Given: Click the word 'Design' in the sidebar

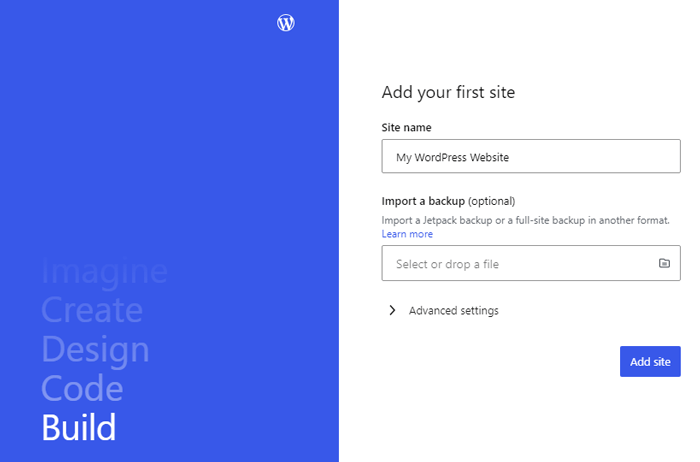Looking at the screenshot, I should click(95, 349).
